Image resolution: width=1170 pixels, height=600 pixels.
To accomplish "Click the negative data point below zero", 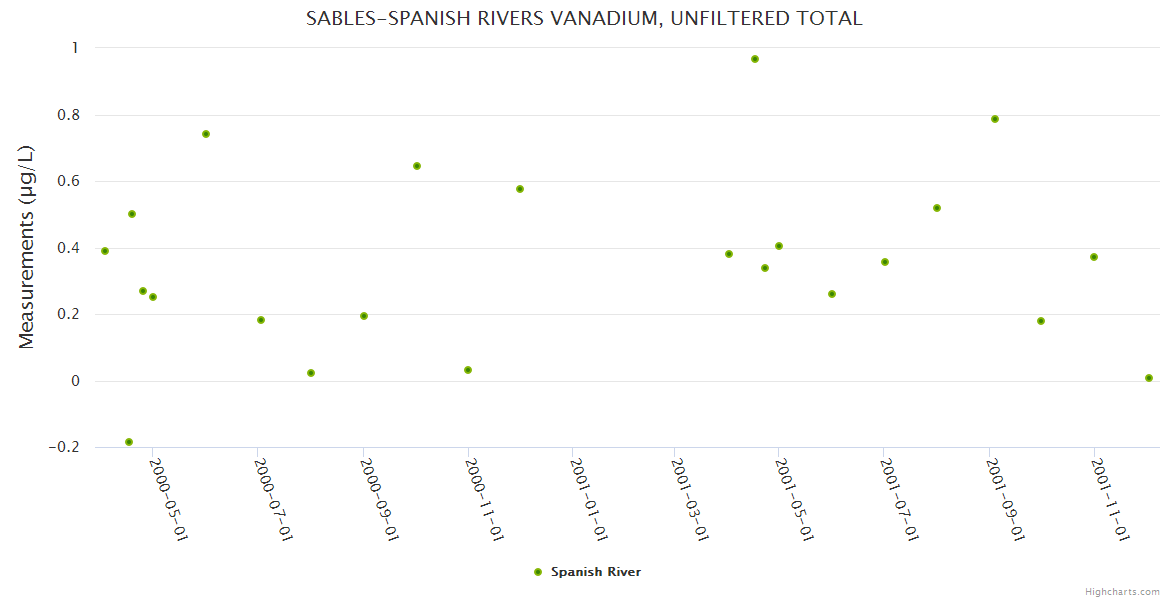I will [x=129, y=442].
